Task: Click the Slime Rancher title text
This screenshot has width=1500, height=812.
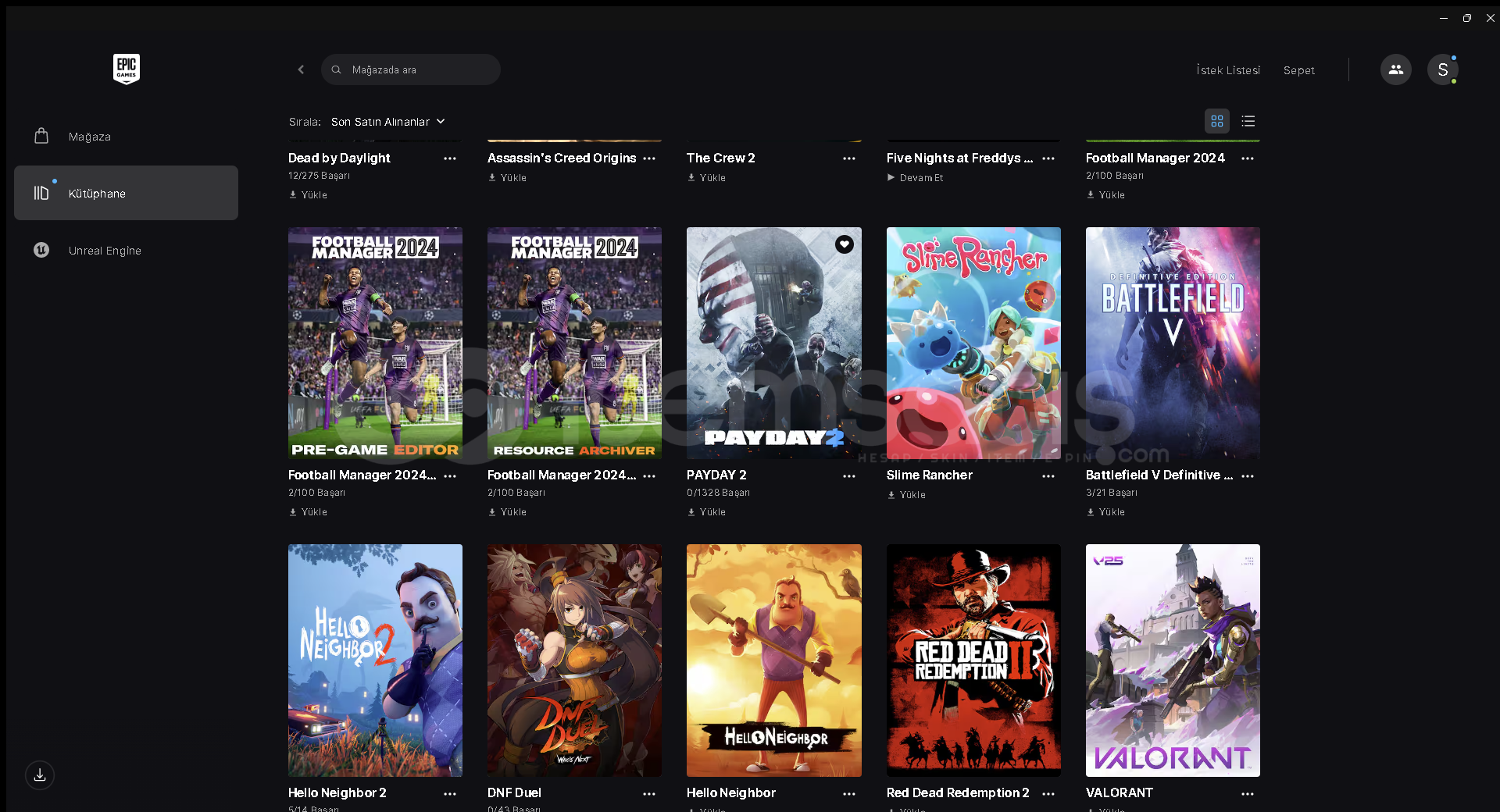Action: point(929,475)
